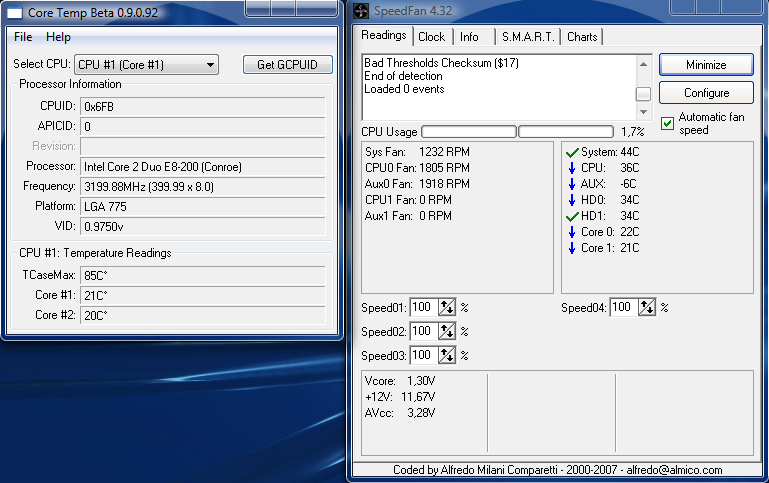Click the Speed02 value field
769x483 pixels.
(424, 331)
